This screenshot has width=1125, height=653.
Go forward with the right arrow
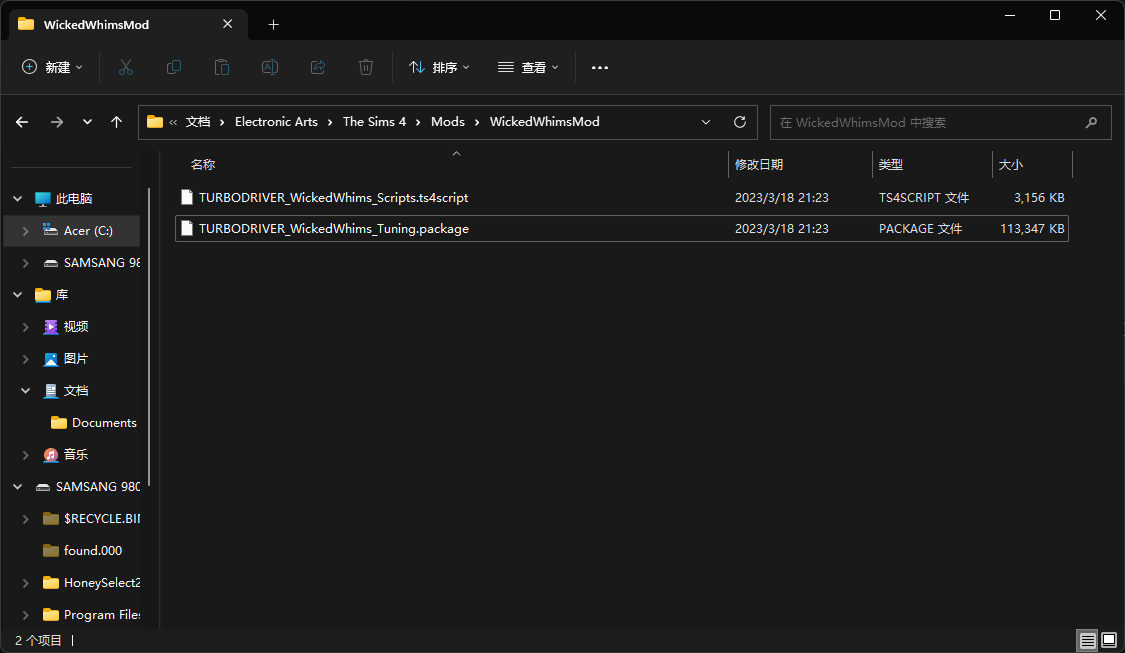click(x=57, y=122)
